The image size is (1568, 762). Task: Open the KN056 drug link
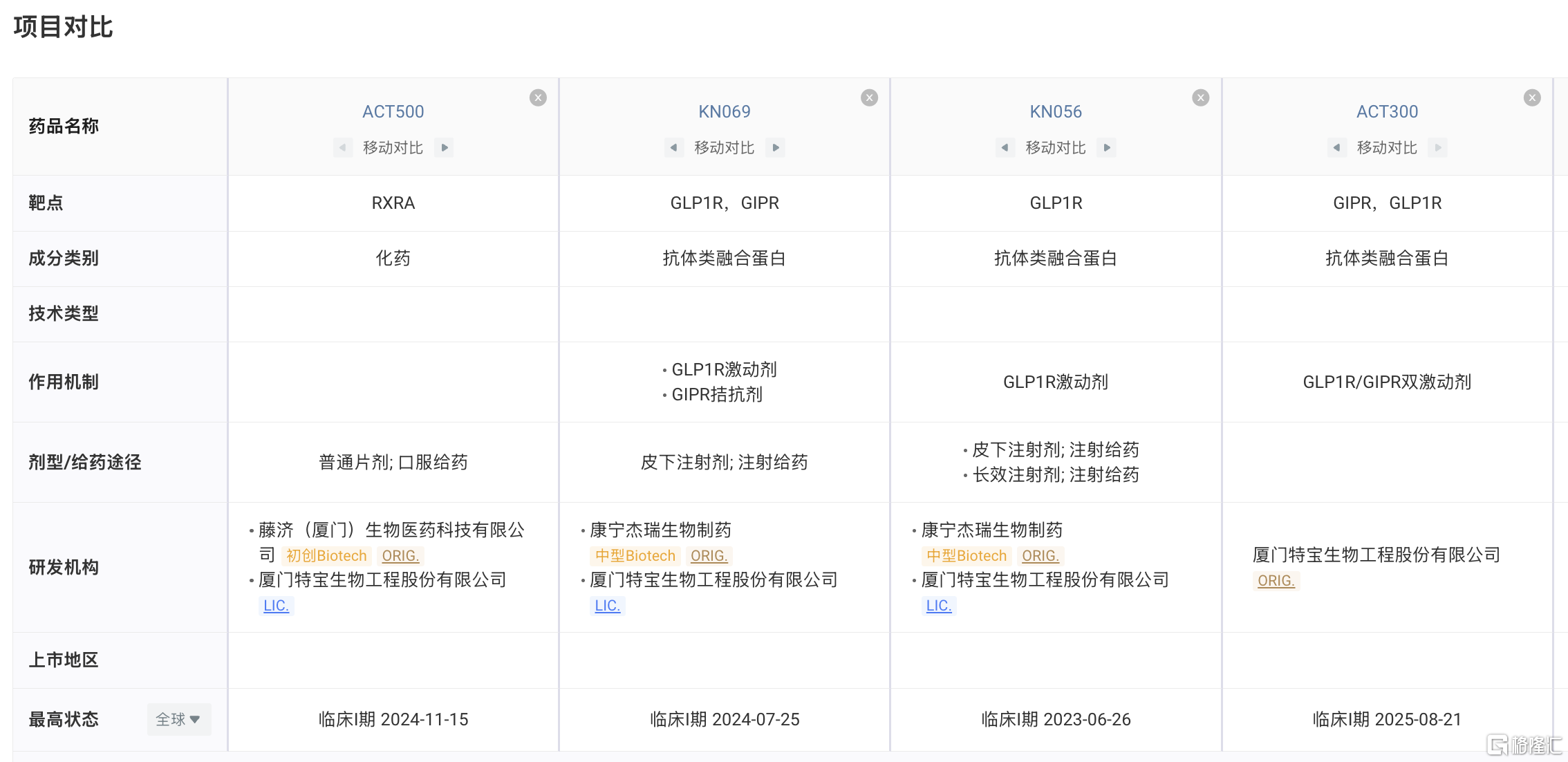tap(1056, 111)
